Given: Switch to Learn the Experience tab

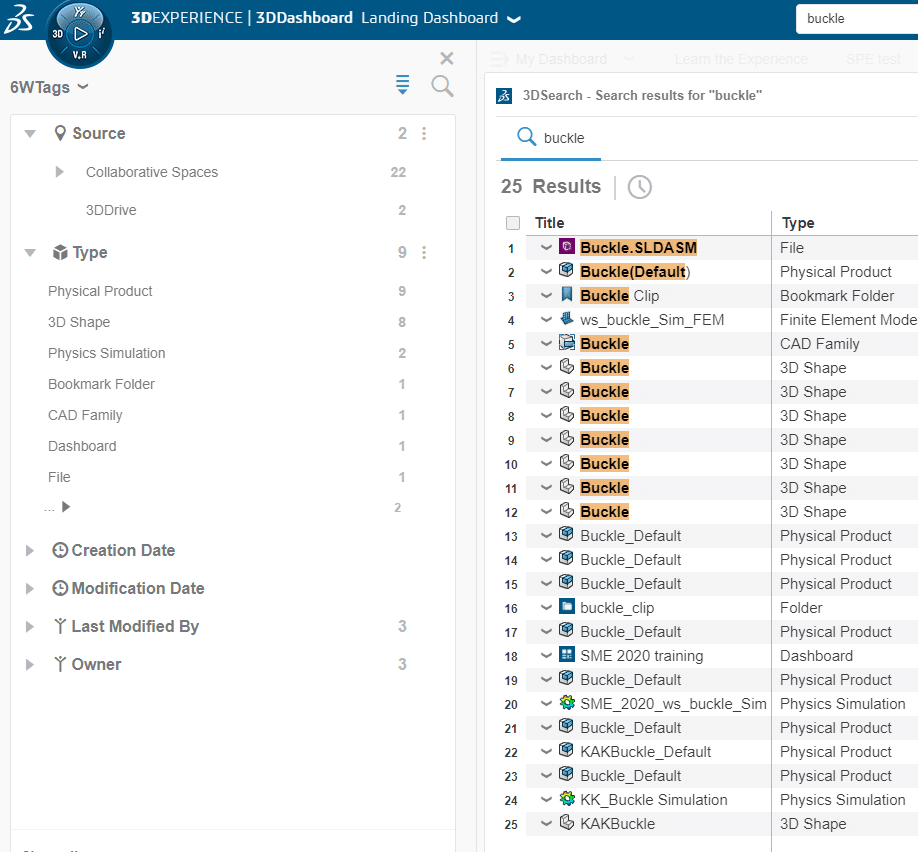Looking at the screenshot, I should pos(741,59).
